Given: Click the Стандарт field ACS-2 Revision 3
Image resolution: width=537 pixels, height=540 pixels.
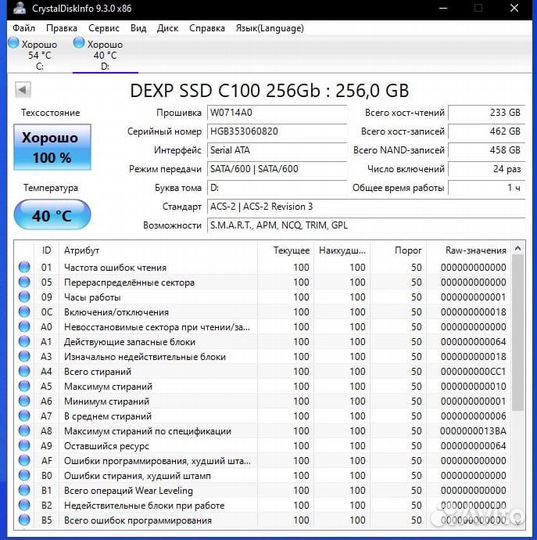Looking at the screenshot, I should coord(366,206).
